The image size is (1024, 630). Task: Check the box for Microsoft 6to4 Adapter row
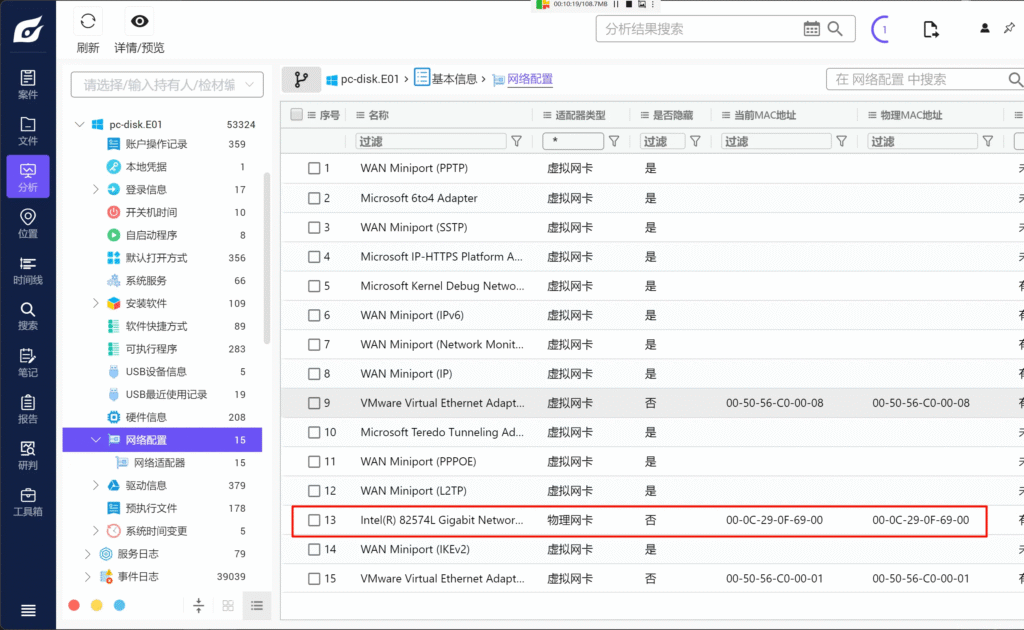[314, 198]
